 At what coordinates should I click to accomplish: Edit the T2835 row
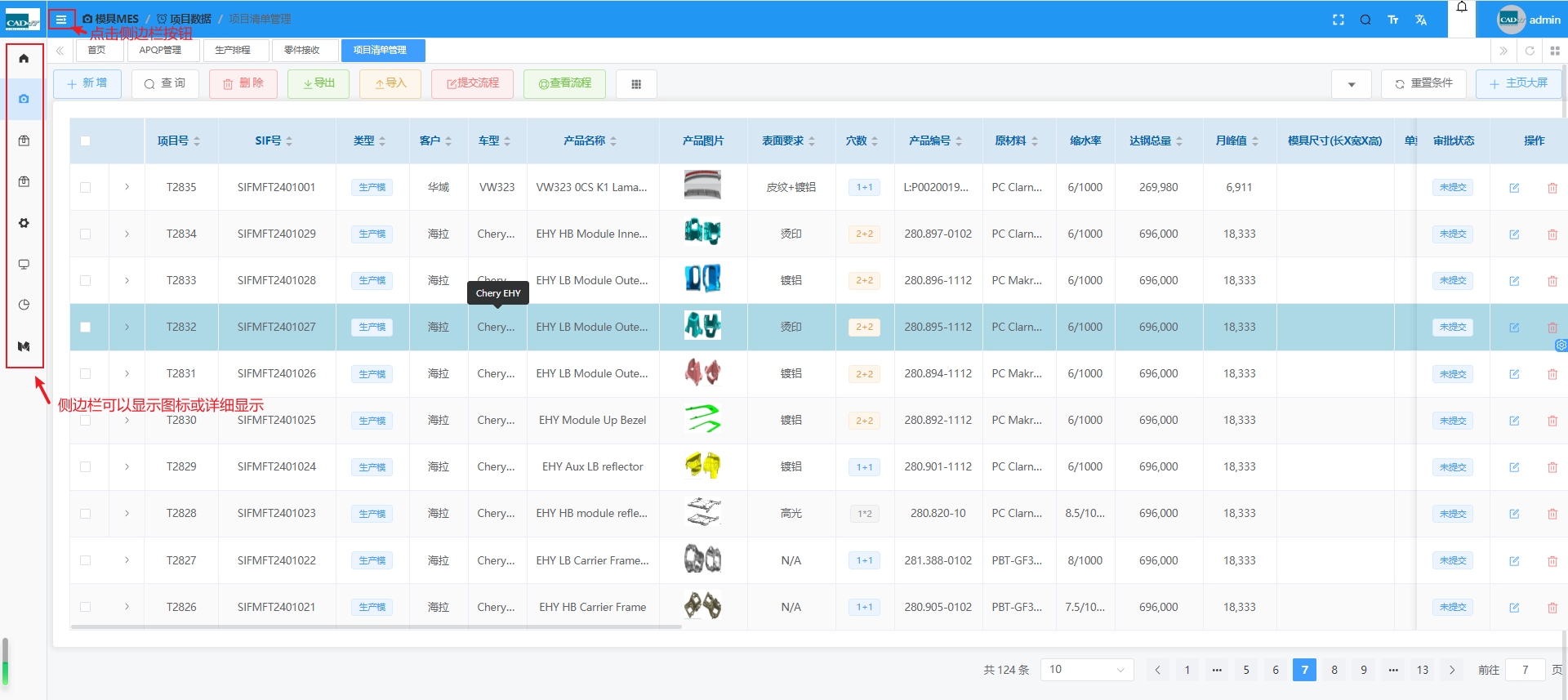[1514, 188]
